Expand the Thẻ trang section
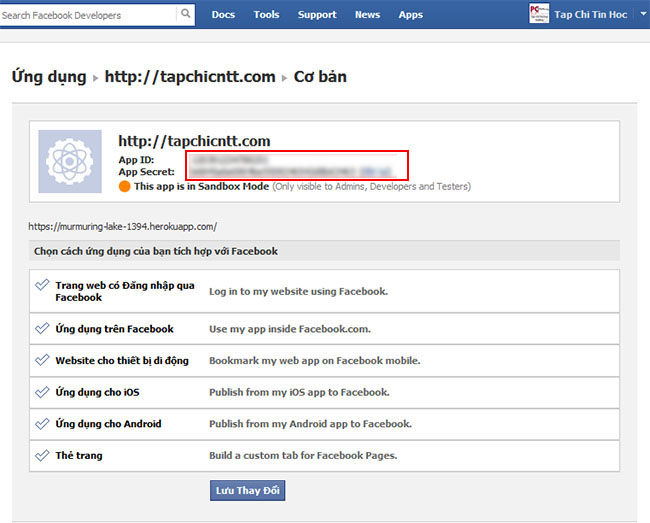 [325, 455]
